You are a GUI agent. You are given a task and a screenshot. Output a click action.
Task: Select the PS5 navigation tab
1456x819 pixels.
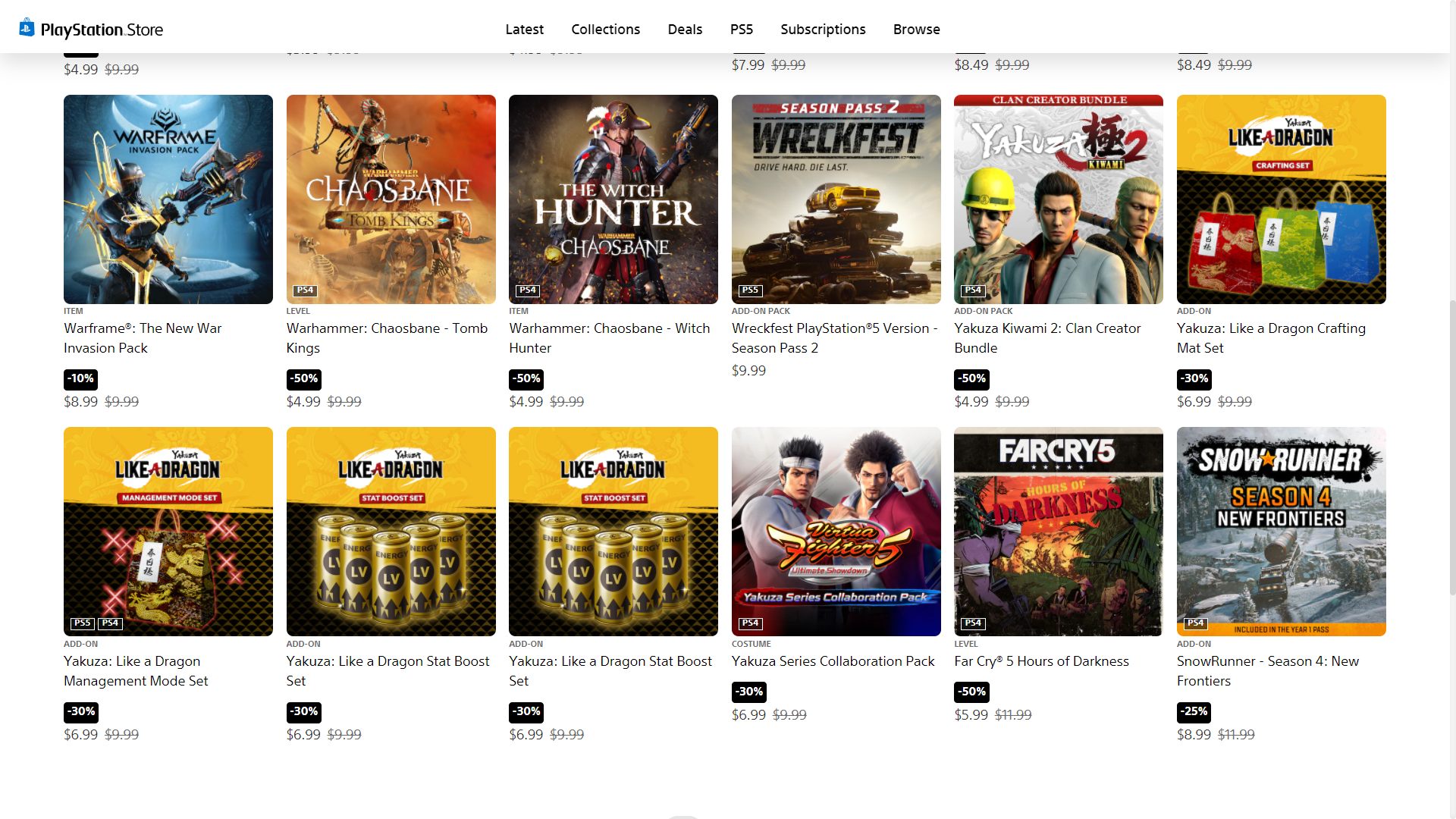point(741,30)
